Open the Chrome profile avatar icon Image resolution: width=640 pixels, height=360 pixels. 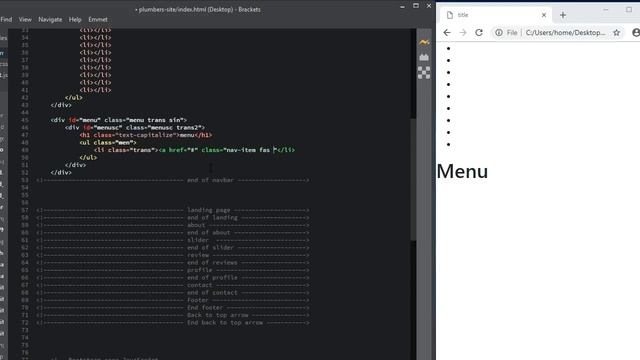point(636,33)
